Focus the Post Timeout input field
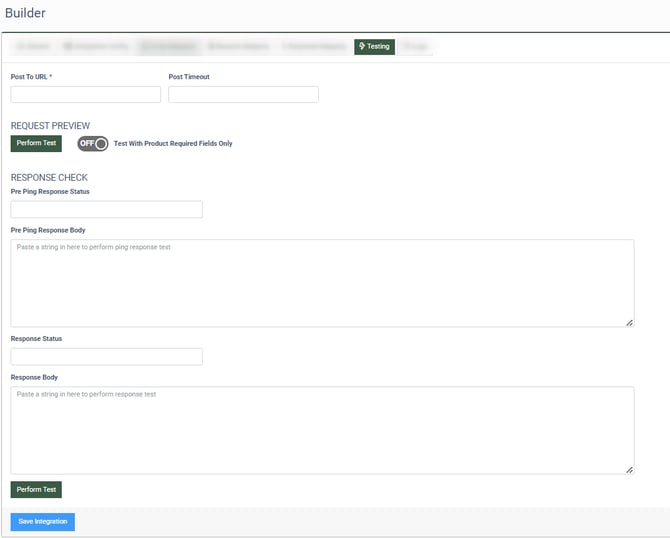This screenshot has width=670, height=538. pos(243,95)
